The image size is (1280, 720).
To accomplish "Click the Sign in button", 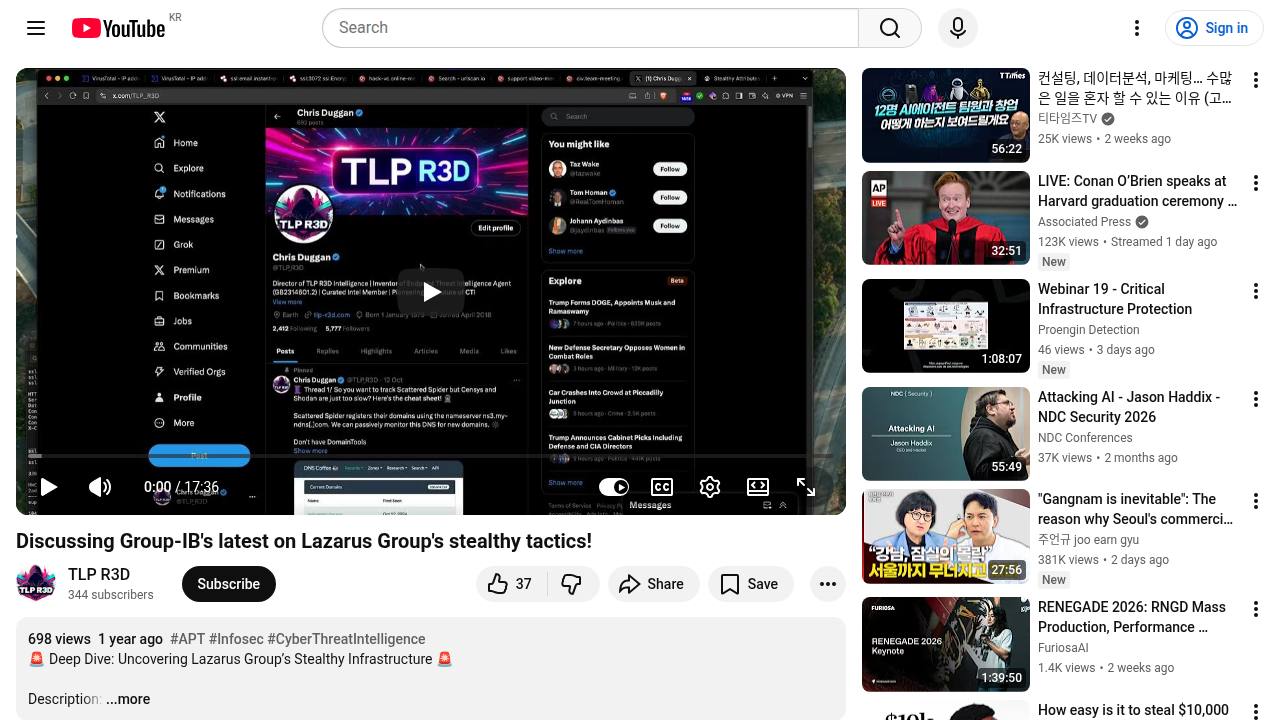I will point(1215,28).
